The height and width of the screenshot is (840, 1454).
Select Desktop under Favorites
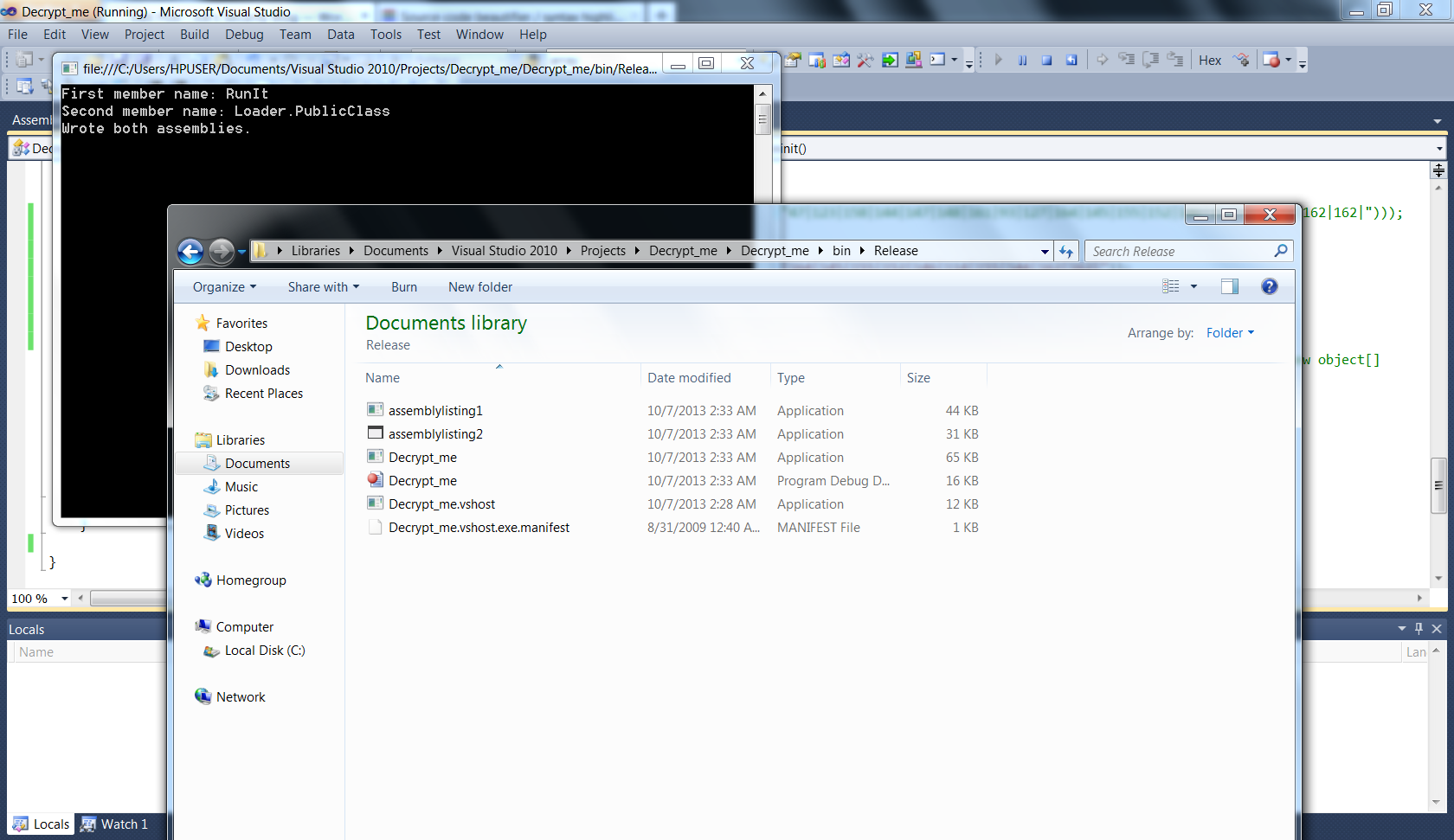pos(248,347)
